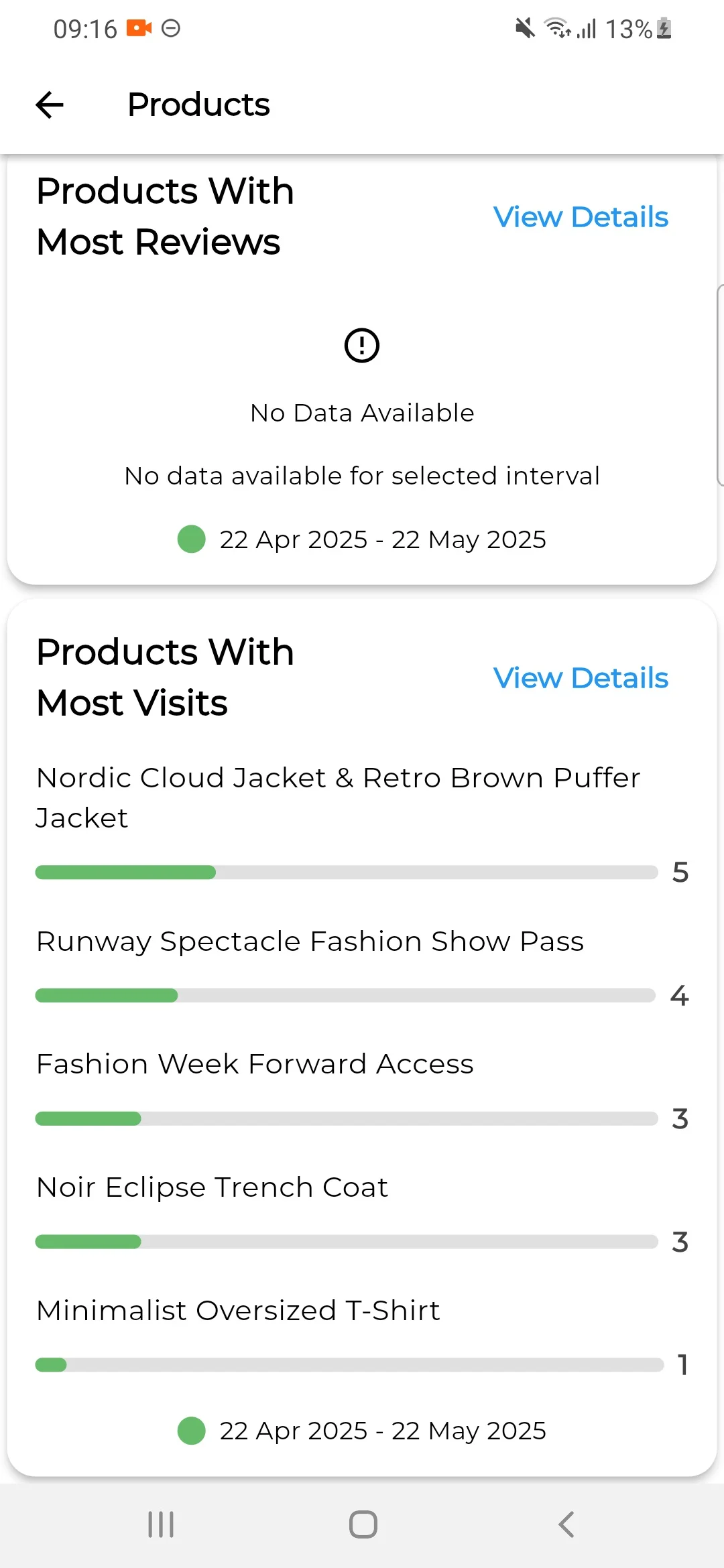The image size is (724, 1568).
Task: Tap the back arrow beside Products
Action: click(50, 105)
